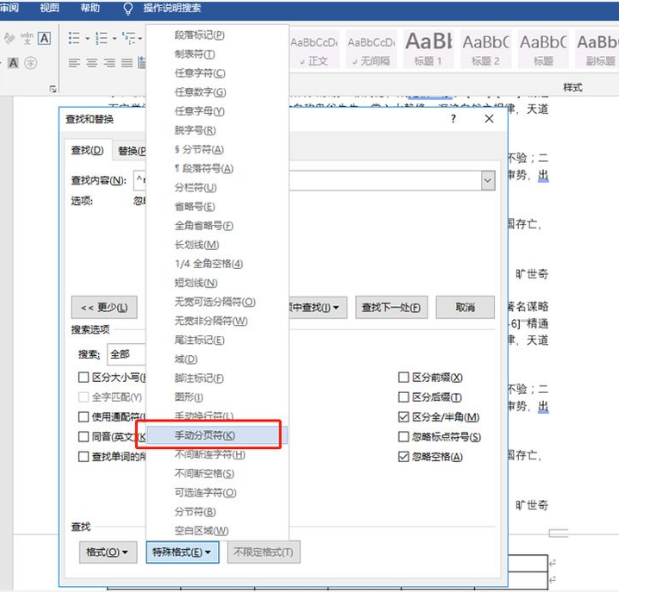
Task: Click the align left paragraph icon
Action: [x=74, y=62]
